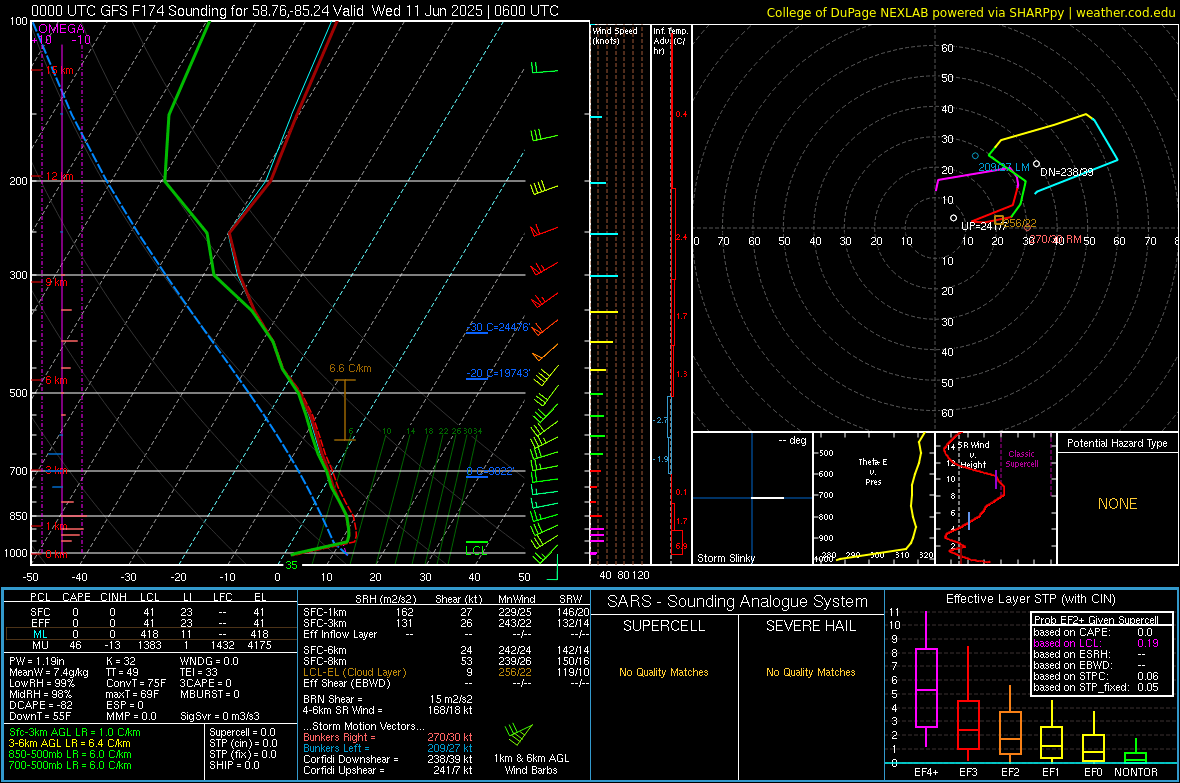Viewport: 1180px width, 783px height.
Task: Click the Bunkers Left storm motion line
Action: (388, 748)
